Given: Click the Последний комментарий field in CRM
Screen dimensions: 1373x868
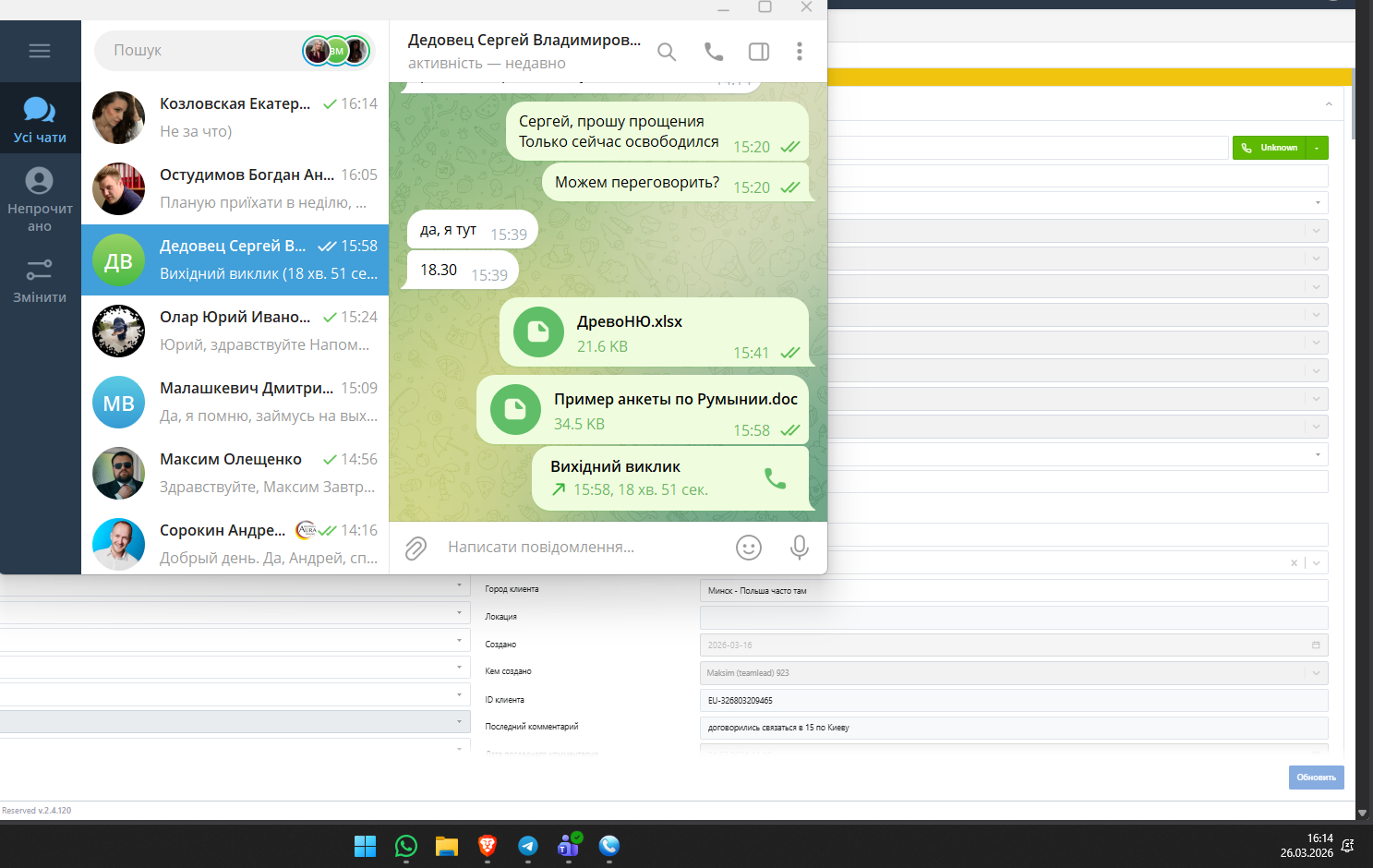Looking at the screenshot, I should [x=1014, y=728].
